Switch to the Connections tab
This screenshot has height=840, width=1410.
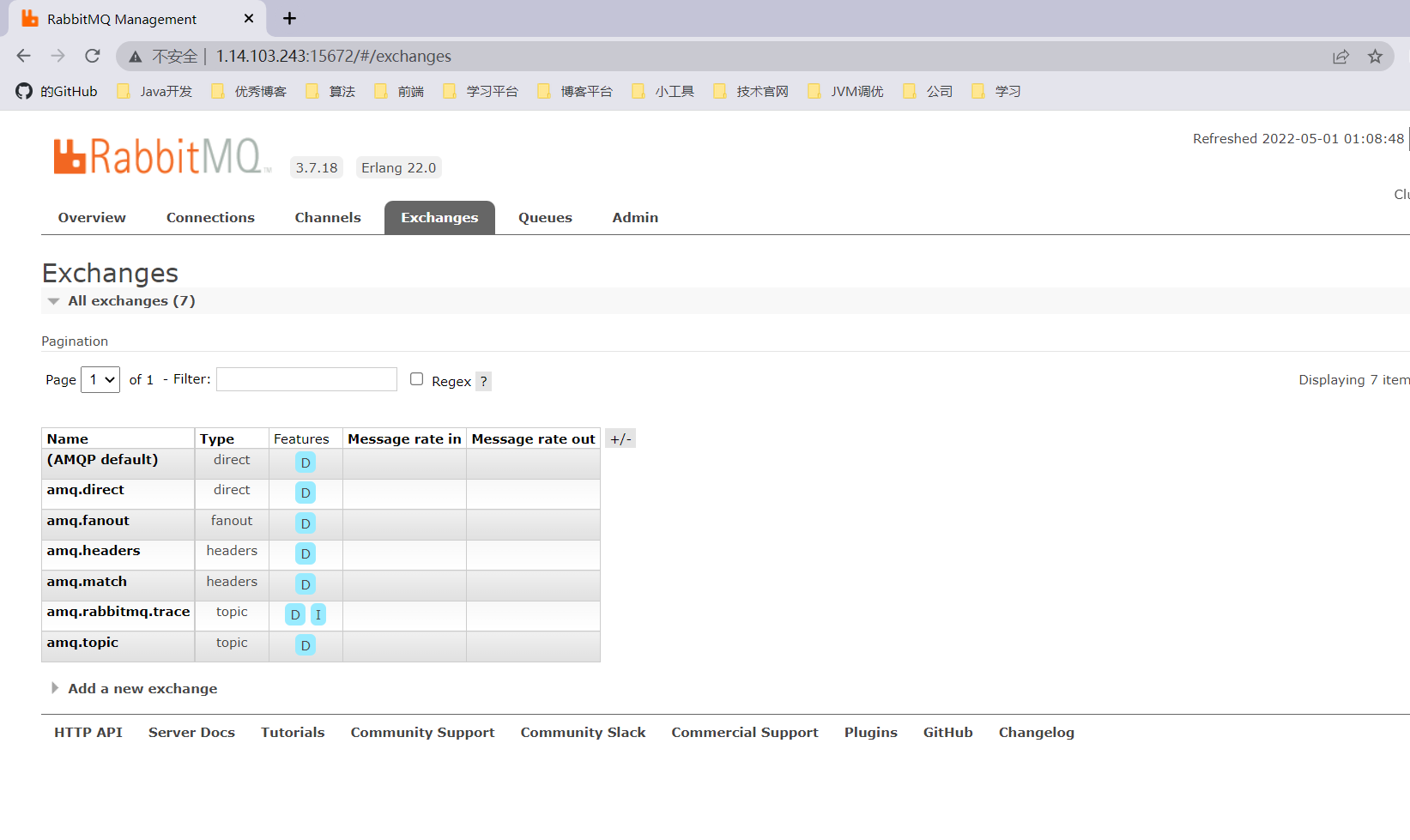pyautogui.click(x=210, y=218)
